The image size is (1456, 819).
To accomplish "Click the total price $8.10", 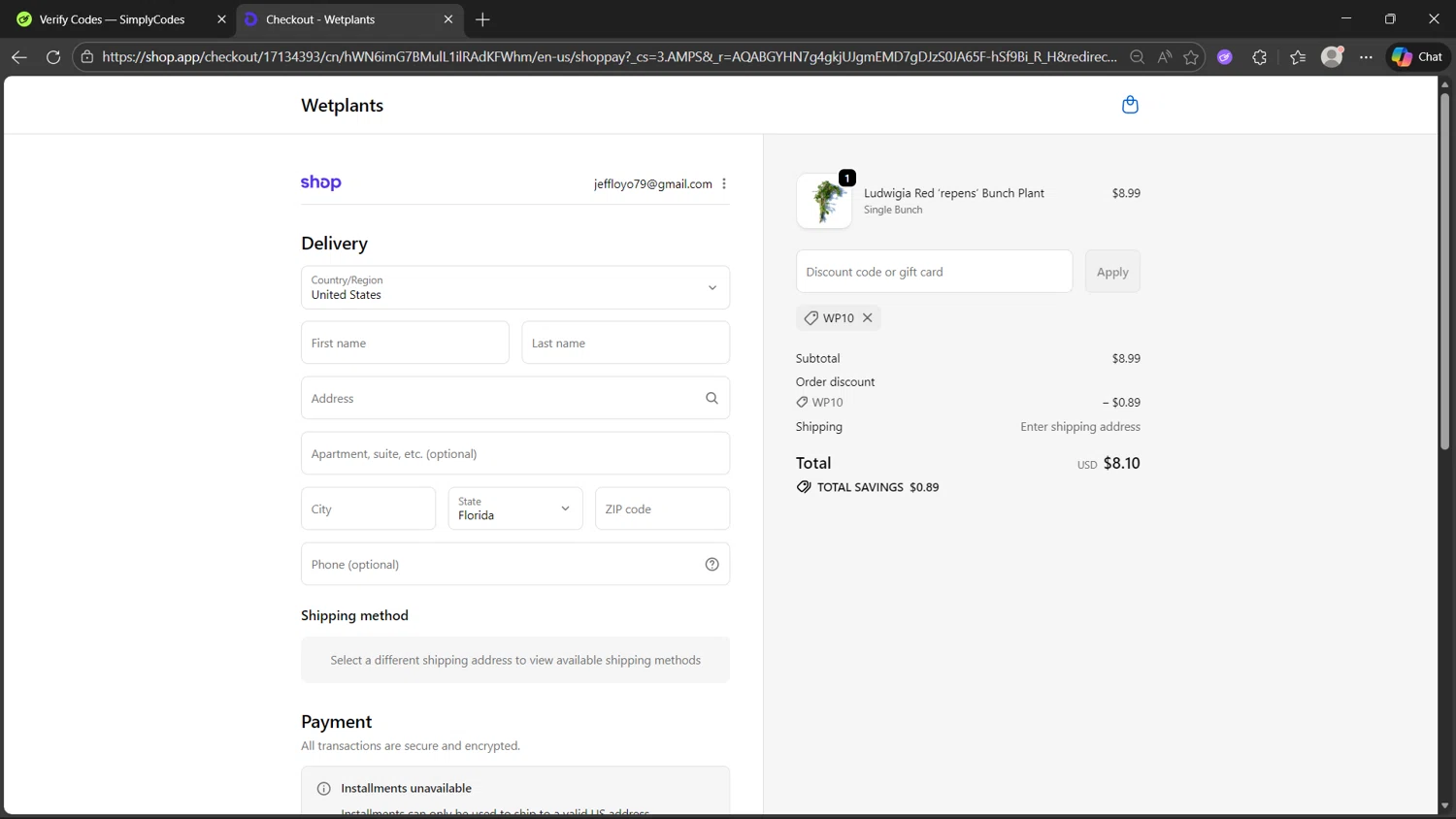I will pos(1121,463).
